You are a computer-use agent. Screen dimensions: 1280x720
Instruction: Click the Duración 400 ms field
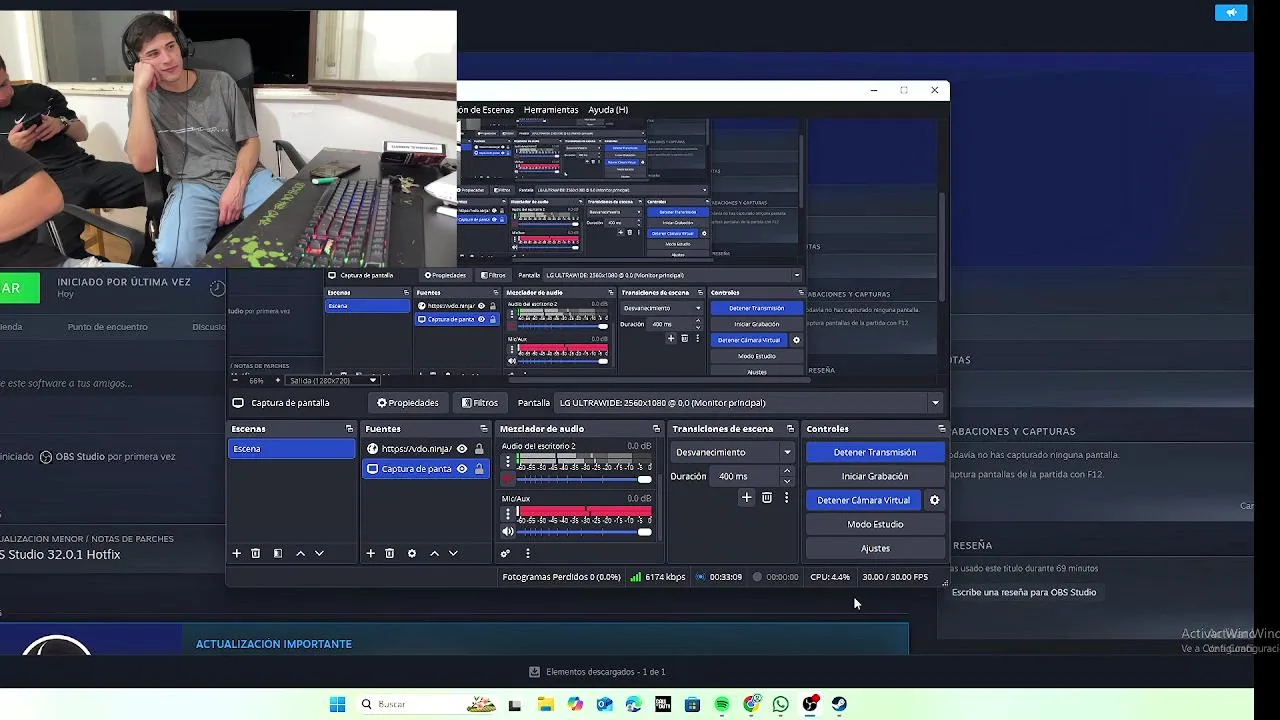coord(745,476)
